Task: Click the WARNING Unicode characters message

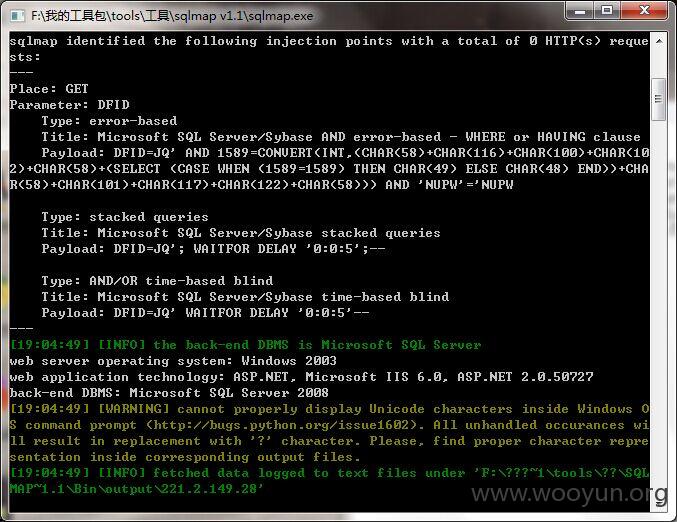Action: click(329, 433)
